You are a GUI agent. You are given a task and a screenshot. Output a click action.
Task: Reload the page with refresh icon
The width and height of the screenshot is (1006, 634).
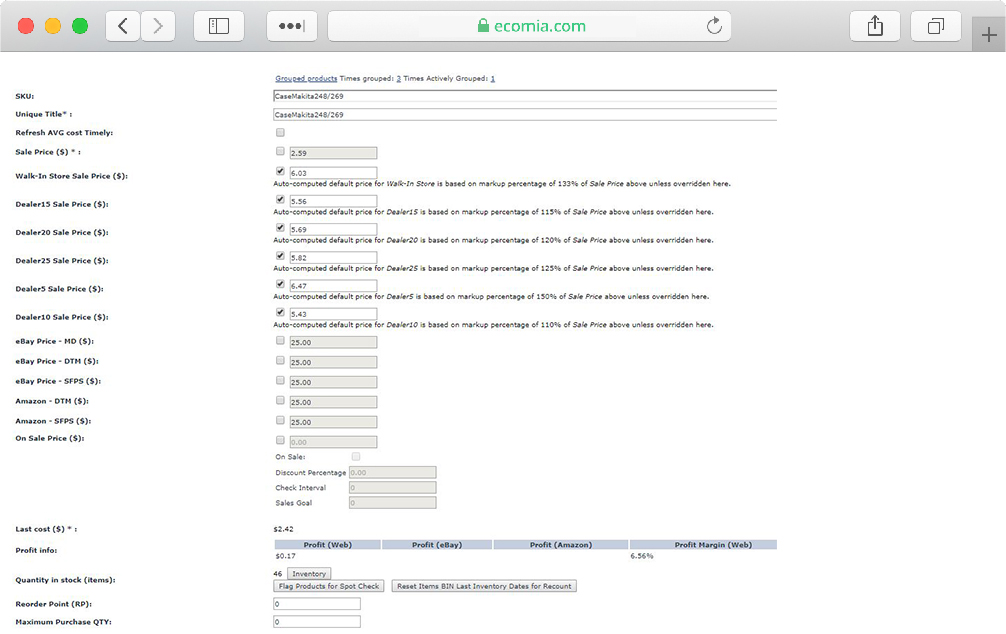[714, 27]
